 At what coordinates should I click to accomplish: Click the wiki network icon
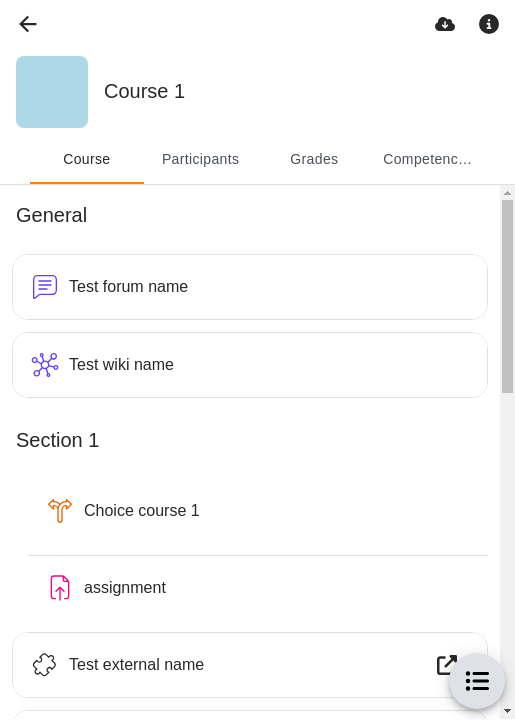point(45,365)
